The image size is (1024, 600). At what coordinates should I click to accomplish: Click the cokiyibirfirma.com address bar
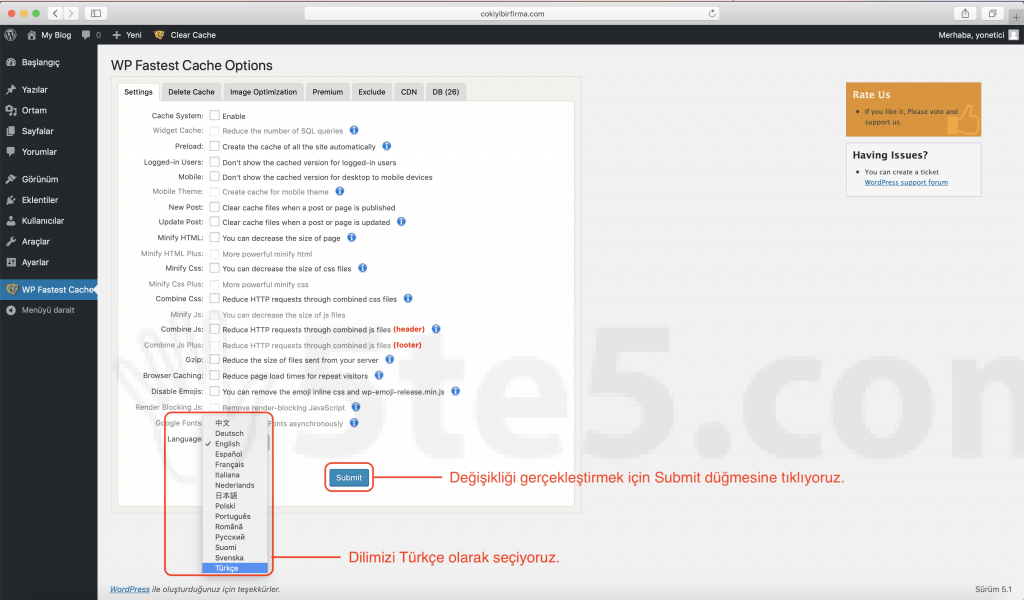512,13
